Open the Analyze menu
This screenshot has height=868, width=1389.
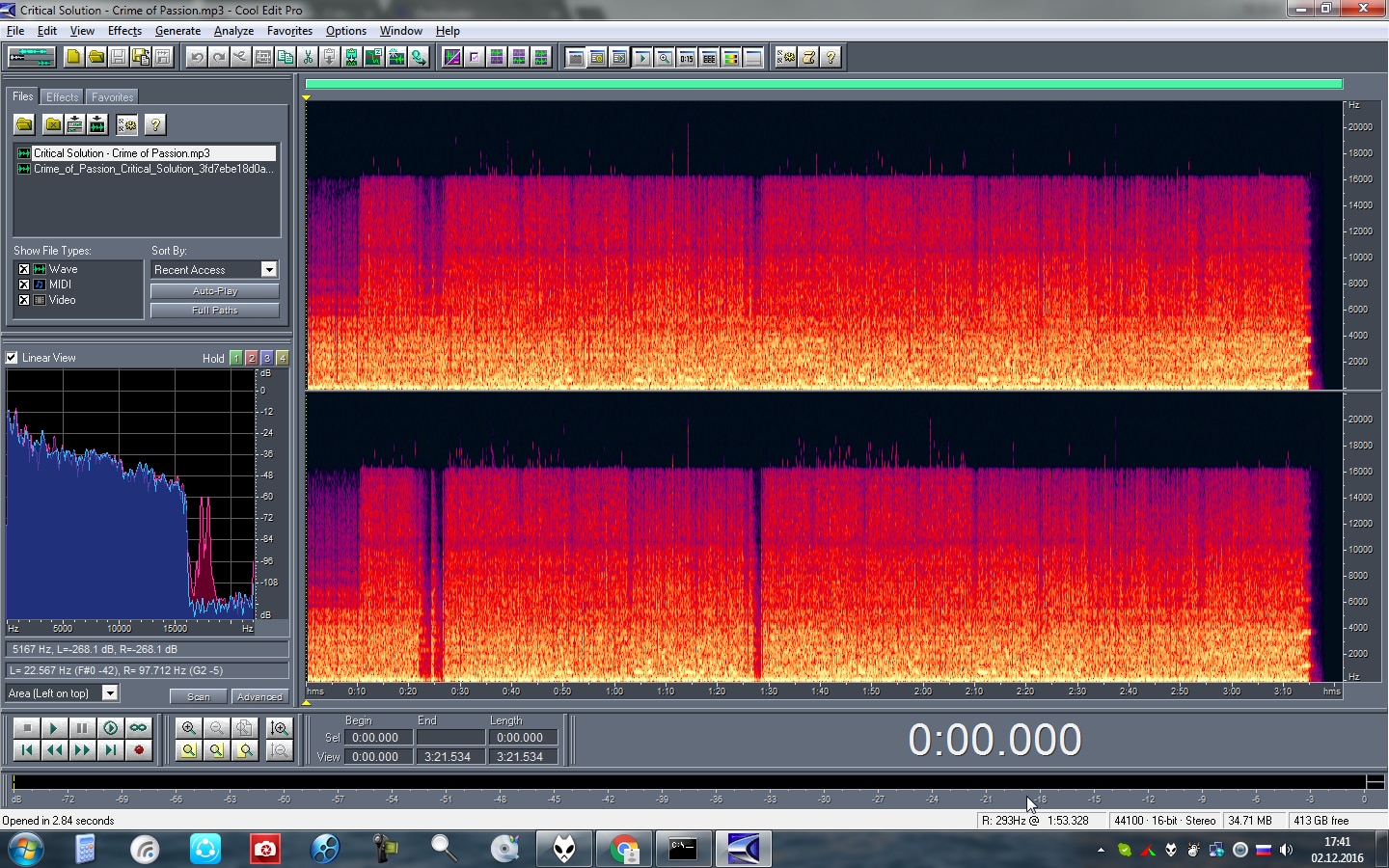click(x=233, y=31)
